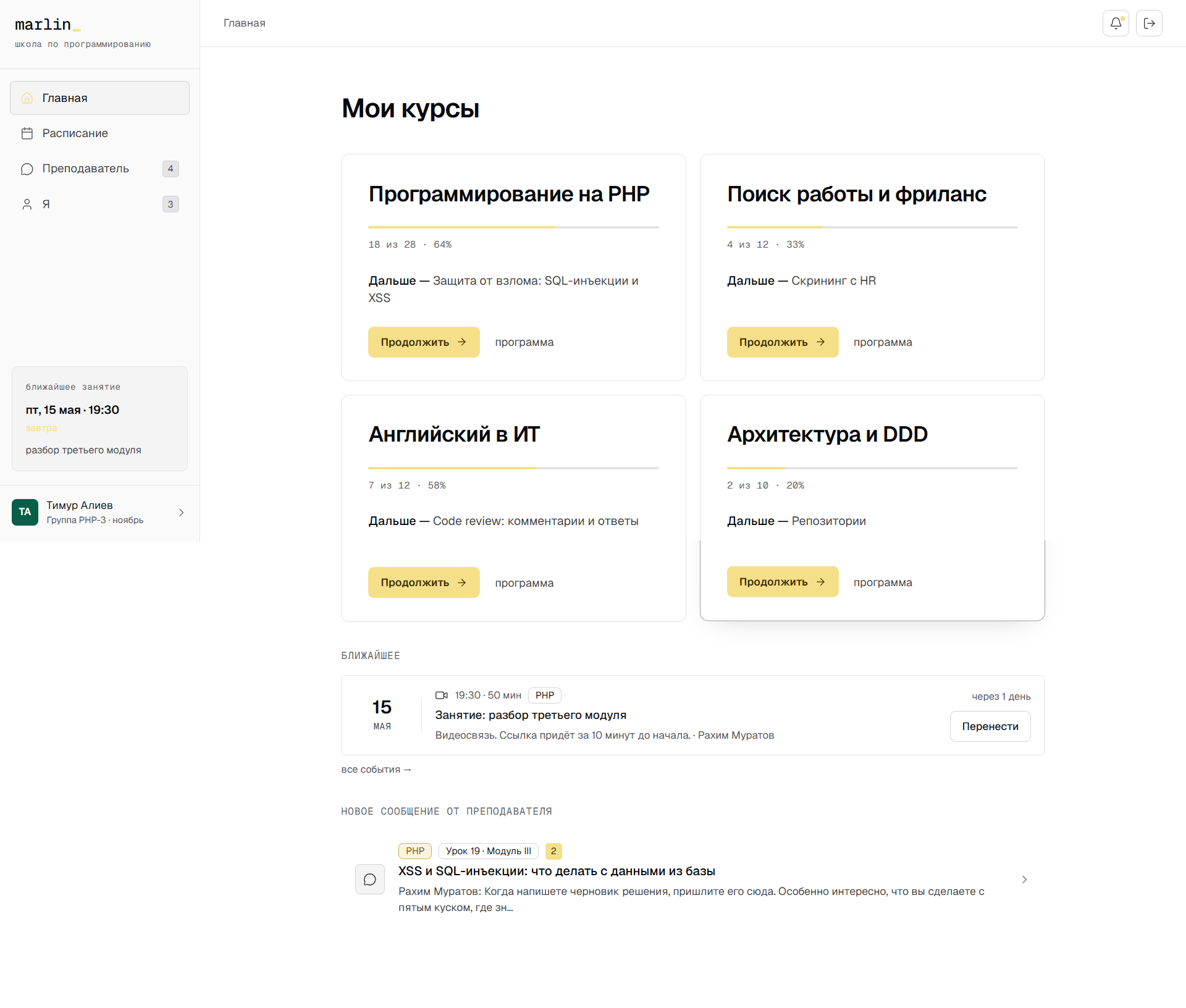1186x1008 pixels.
Task: Click the home icon beside Главная
Action: [27, 98]
